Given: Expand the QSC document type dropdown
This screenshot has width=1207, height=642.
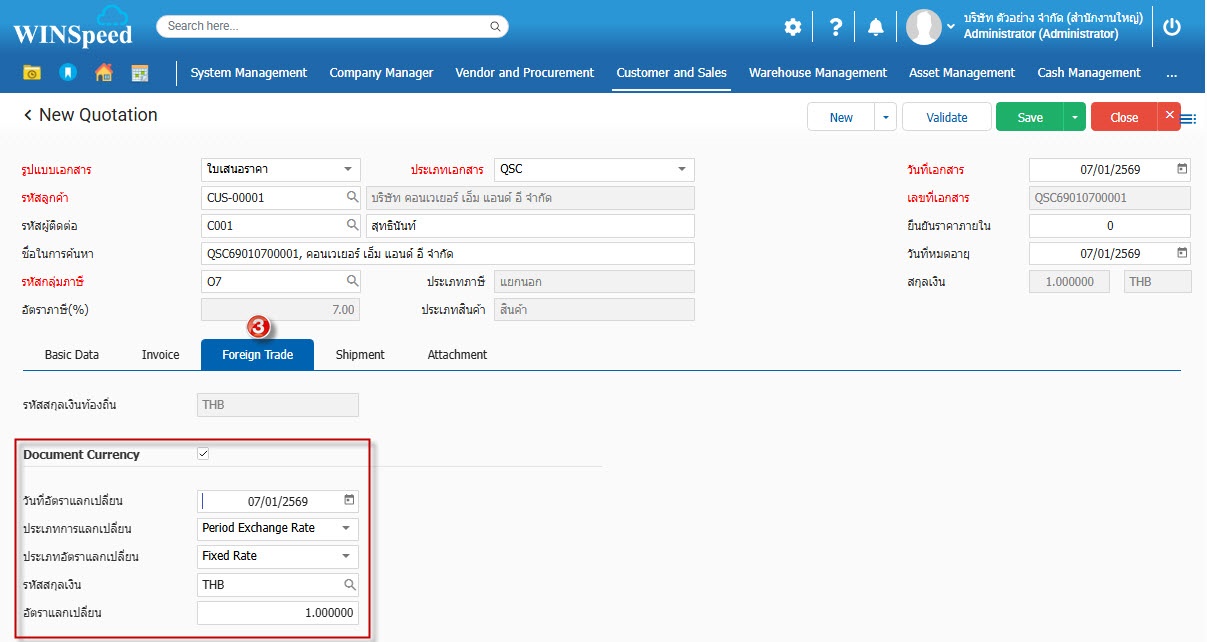Looking at the screenshot, I should (681, 169).
